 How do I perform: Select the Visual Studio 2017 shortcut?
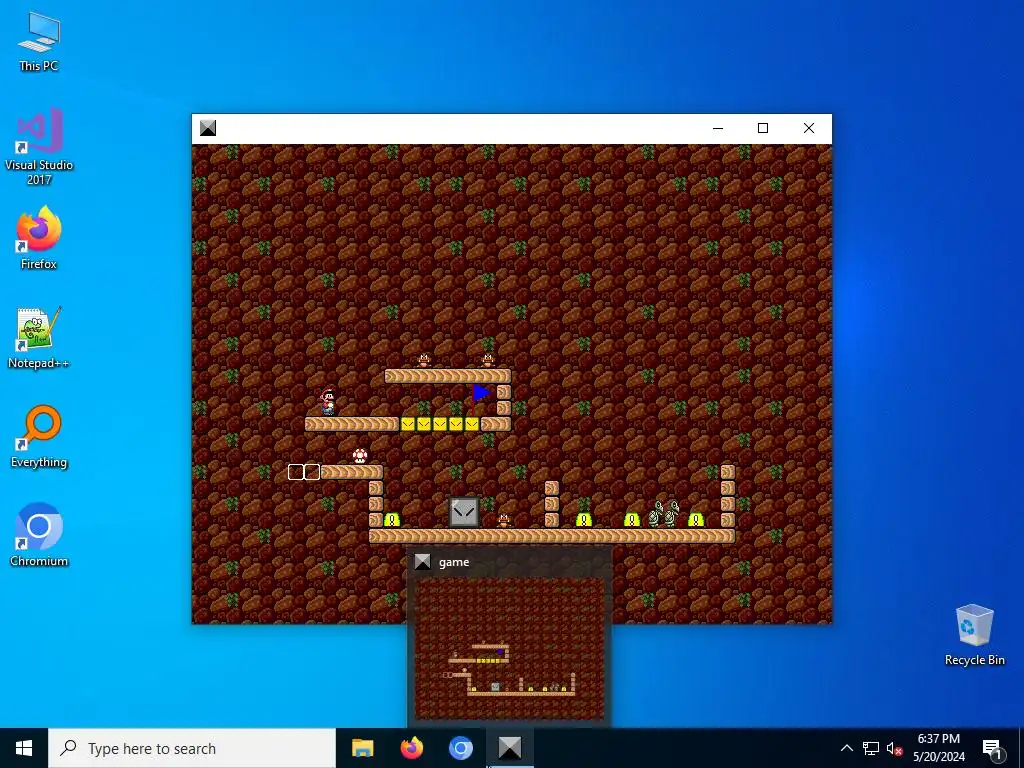(39, 146)
